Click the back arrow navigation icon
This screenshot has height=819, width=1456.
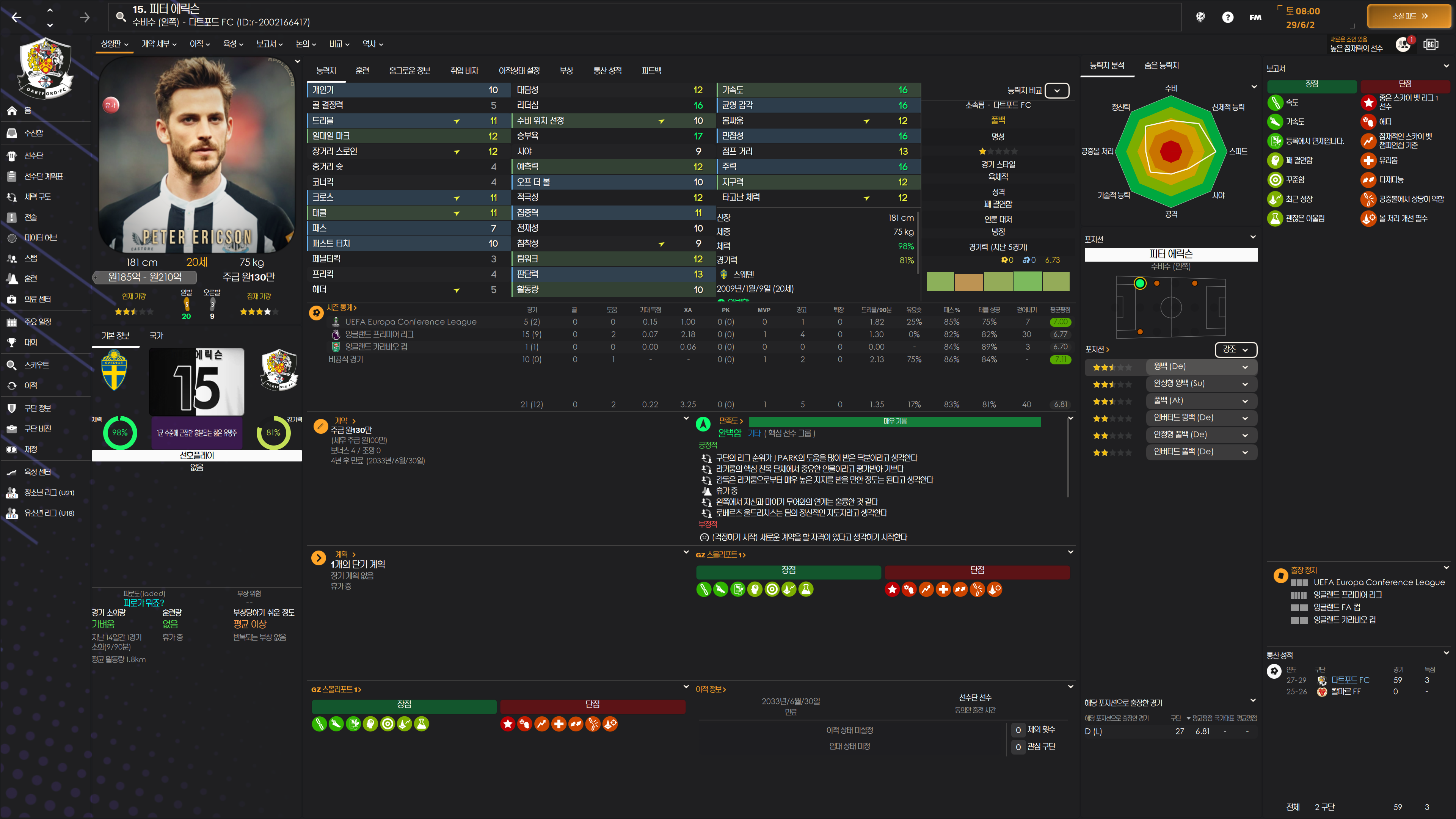(16, 17)
